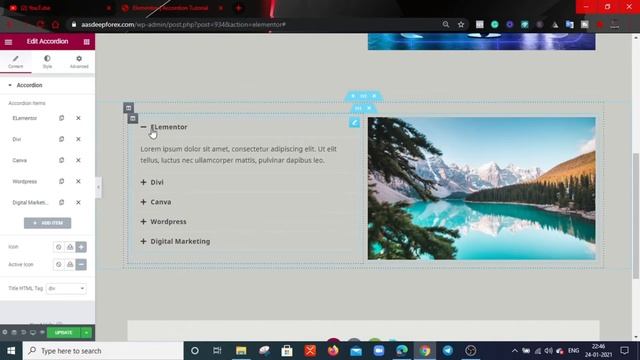Delete section via the handle's X icon
640x360 pixels.
point(374,96)
